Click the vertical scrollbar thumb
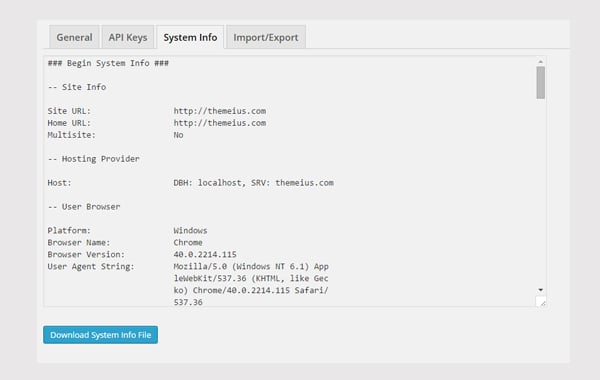 540,83
